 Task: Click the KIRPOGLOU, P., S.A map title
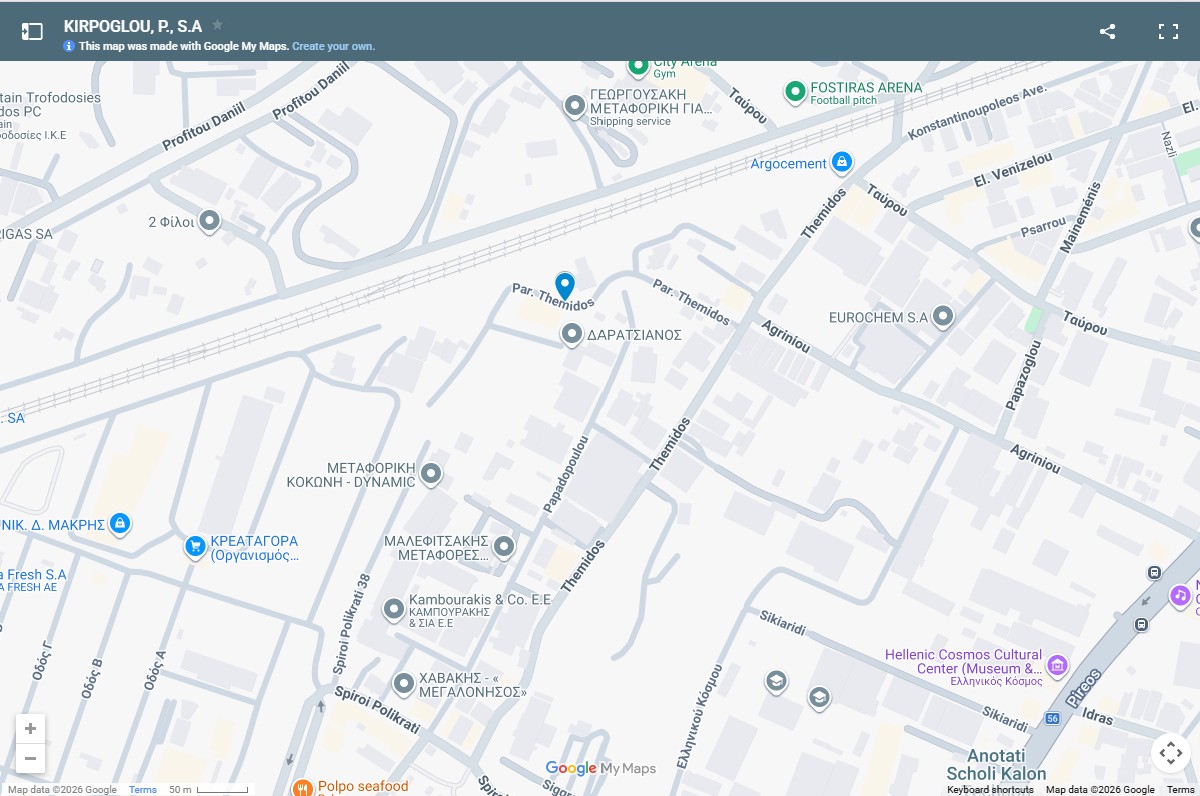click(133, 26)
